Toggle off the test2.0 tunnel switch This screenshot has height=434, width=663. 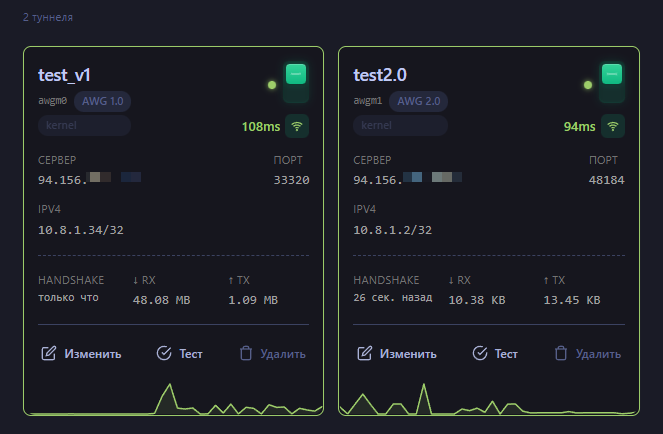tap(612, 83)
